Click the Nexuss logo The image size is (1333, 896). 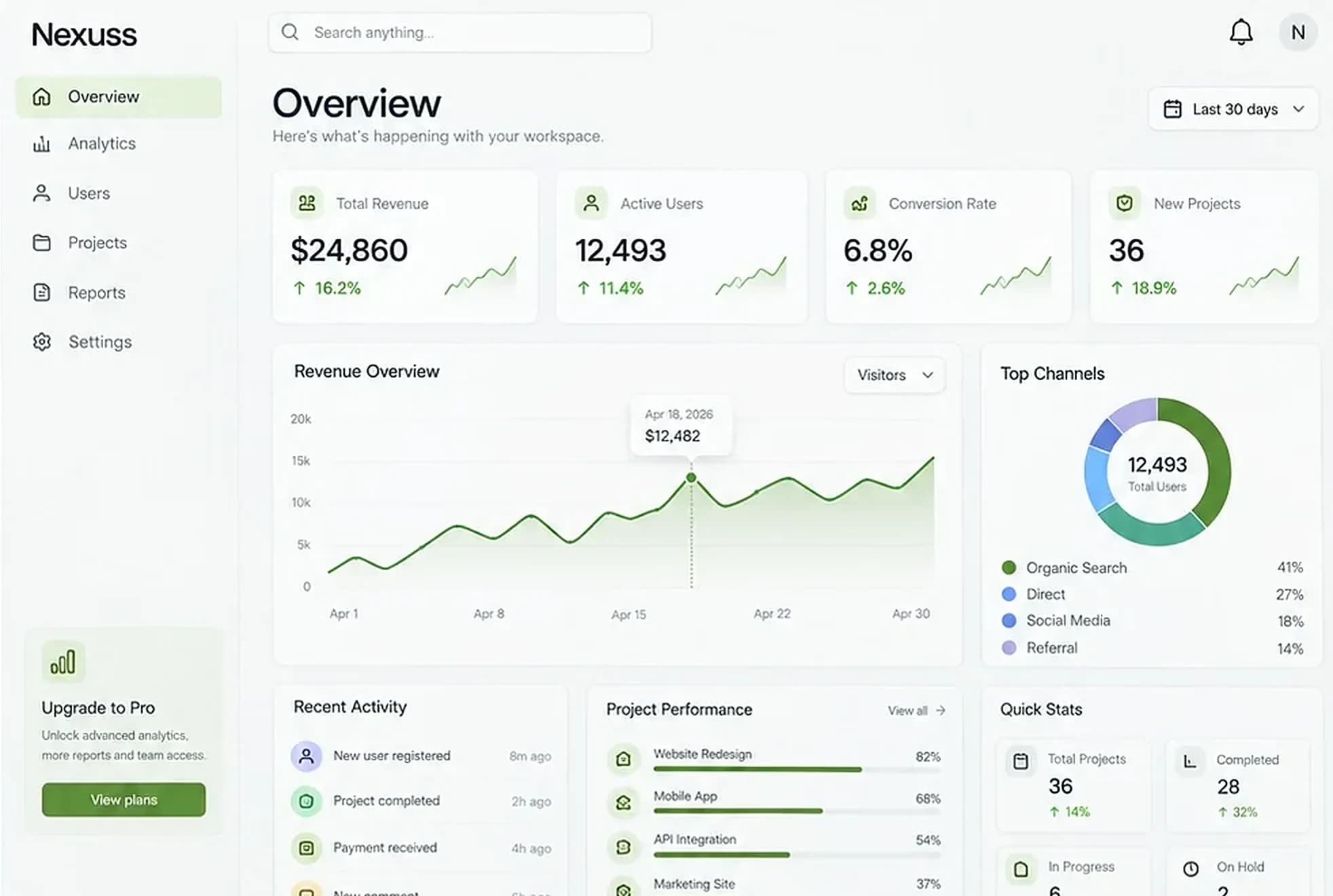tap(84, 35)
